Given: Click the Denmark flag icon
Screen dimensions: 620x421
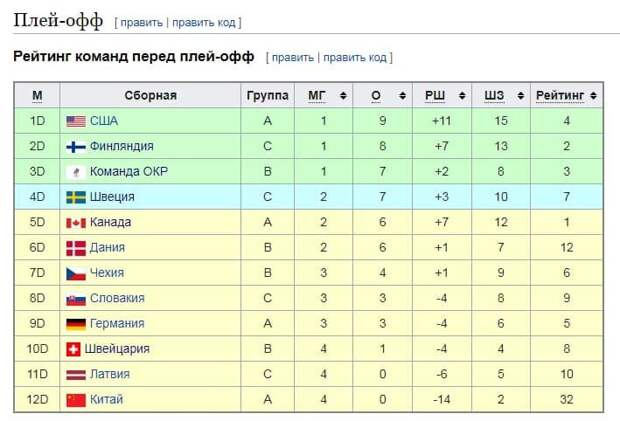Looking at the screenshot, I should (76, 248).
